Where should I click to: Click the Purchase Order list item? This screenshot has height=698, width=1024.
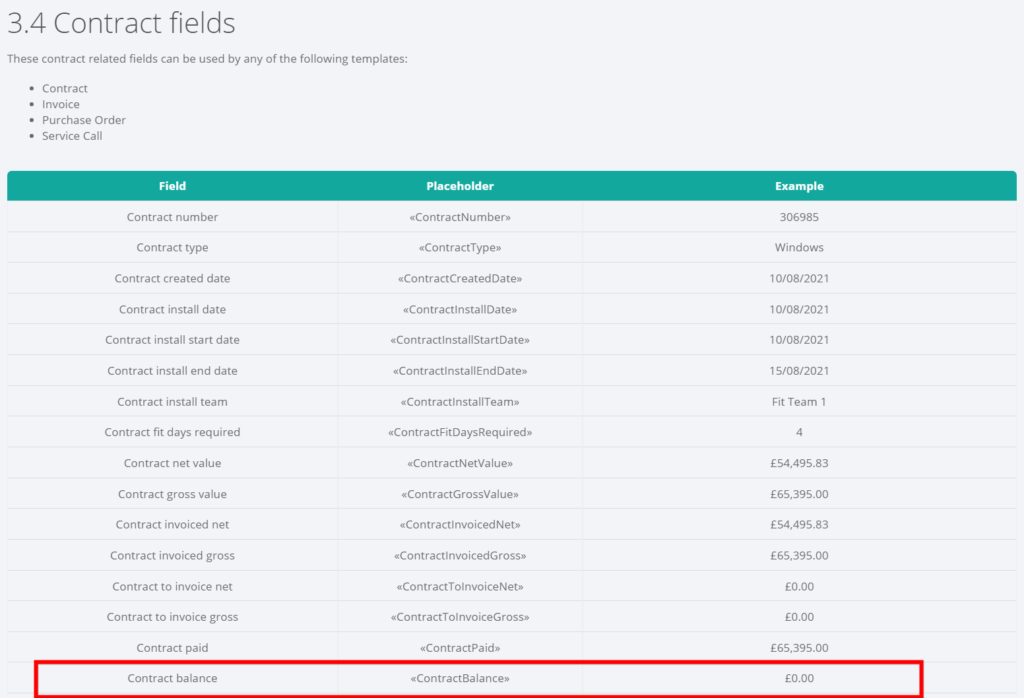[84, 120]
